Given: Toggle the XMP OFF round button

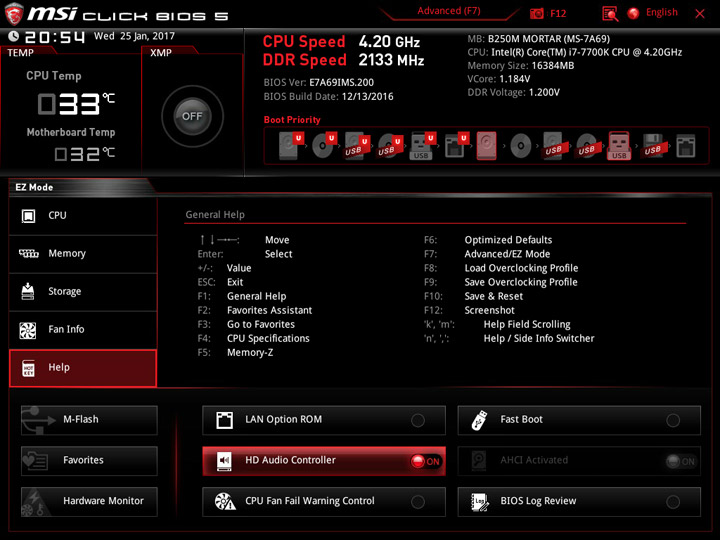Looking at the screenshot, I should [x=192, y=116].
